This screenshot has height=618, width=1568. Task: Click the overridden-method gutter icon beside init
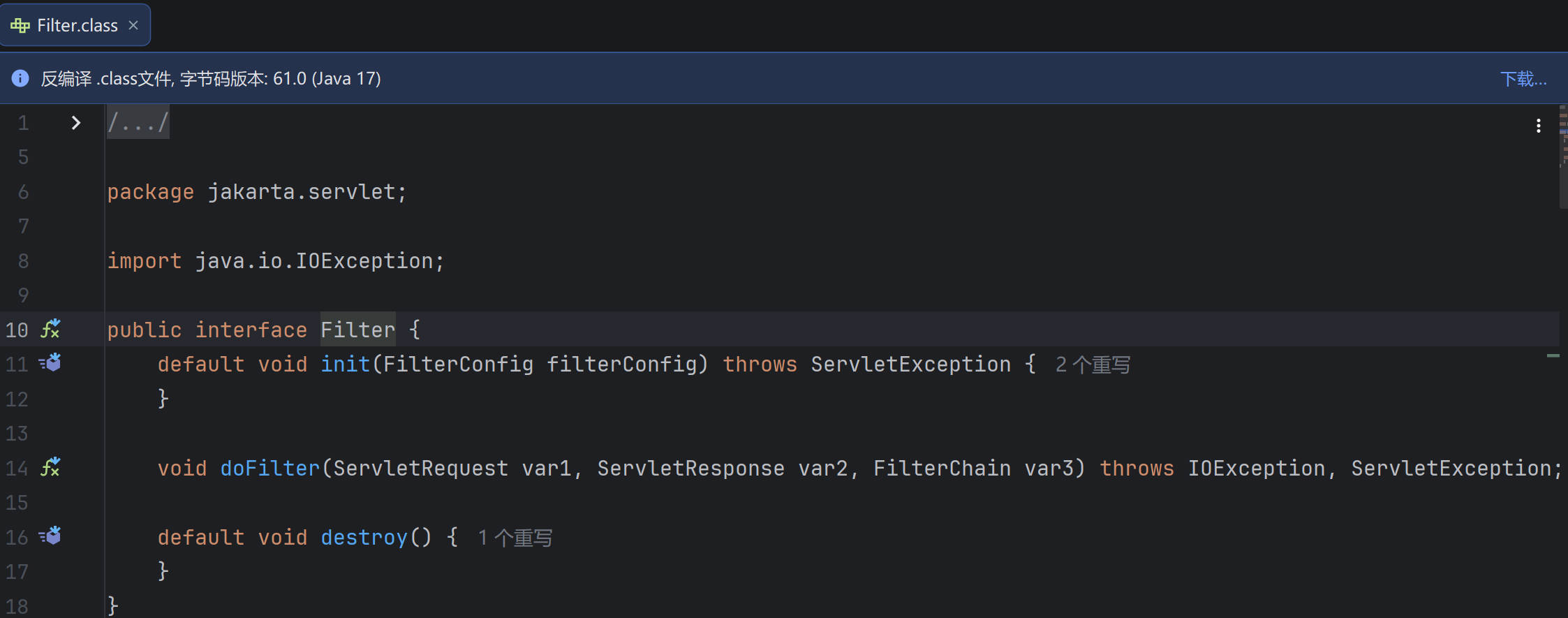50,363
